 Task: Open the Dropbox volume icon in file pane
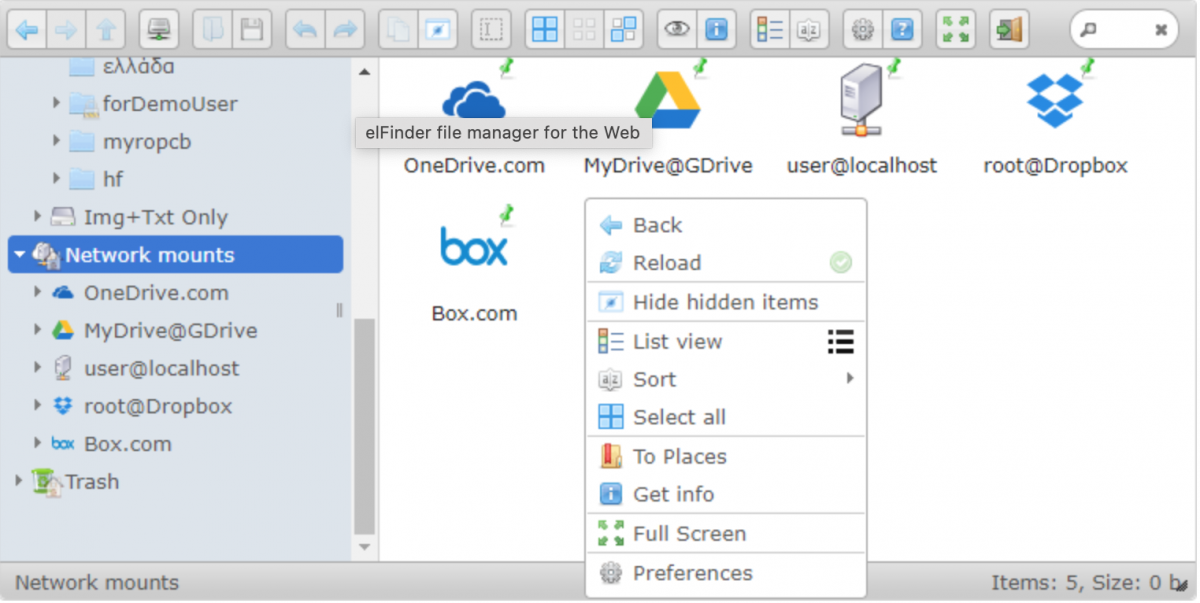point(1055,101)
